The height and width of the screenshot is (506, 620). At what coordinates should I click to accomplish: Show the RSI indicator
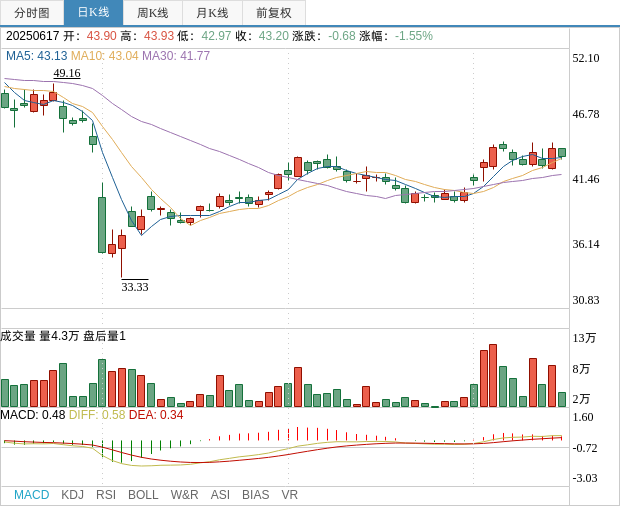tap(106, 495)
